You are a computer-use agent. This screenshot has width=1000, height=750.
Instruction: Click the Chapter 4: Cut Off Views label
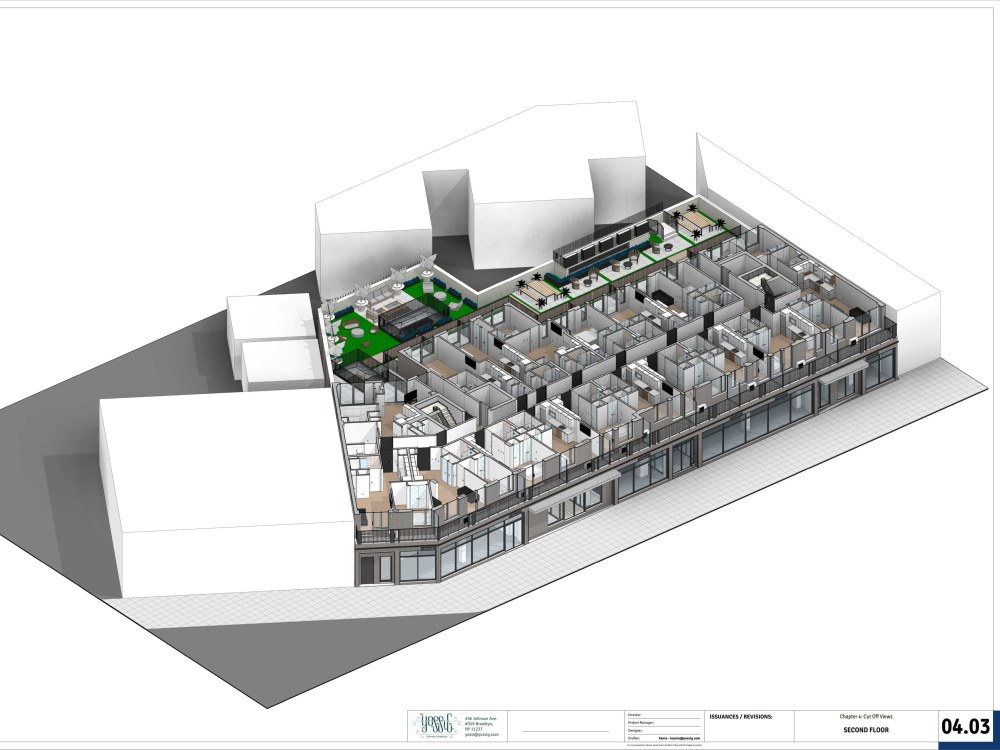(x=865, y=717)
